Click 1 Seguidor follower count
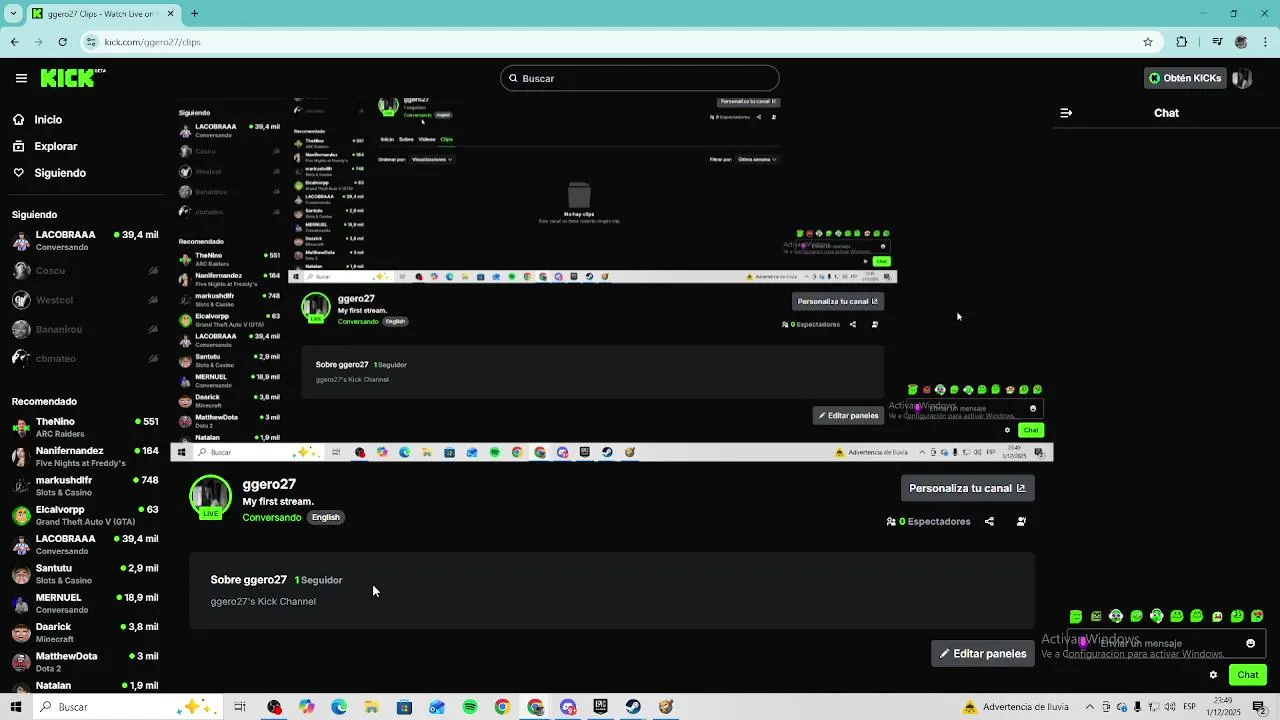 click(x=318, y=580)
